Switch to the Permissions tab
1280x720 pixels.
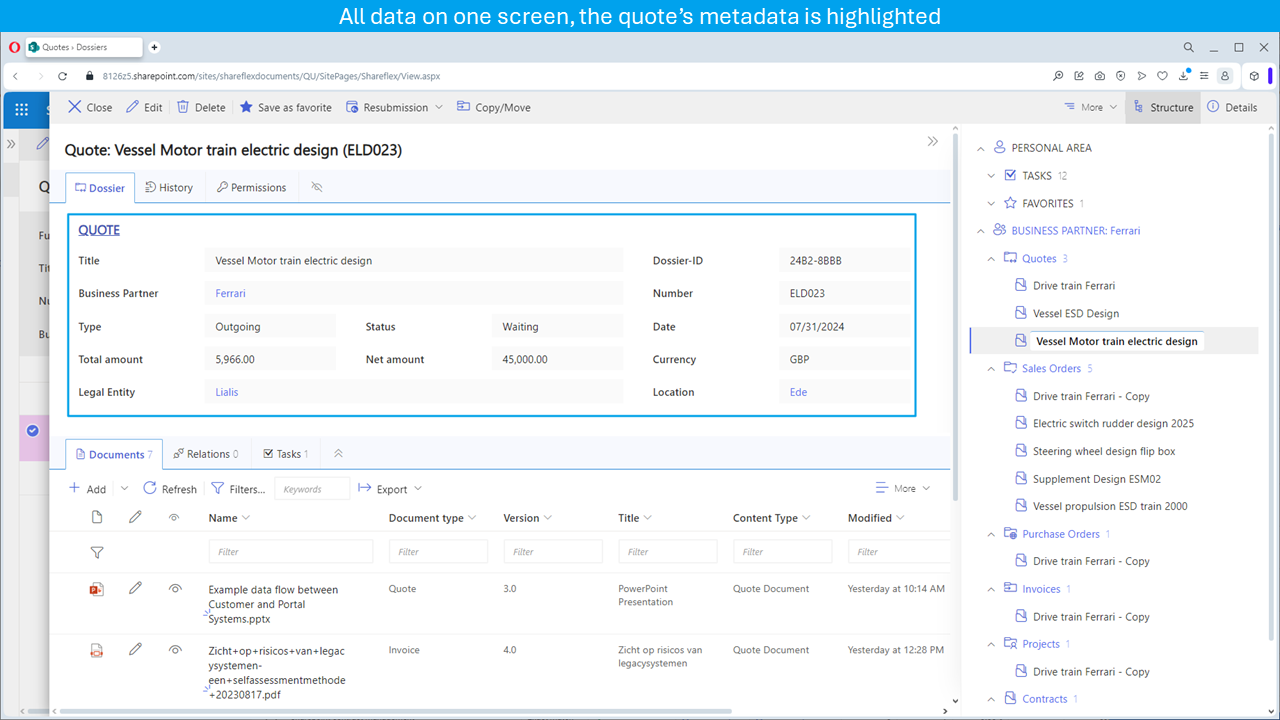click(251, 187)
